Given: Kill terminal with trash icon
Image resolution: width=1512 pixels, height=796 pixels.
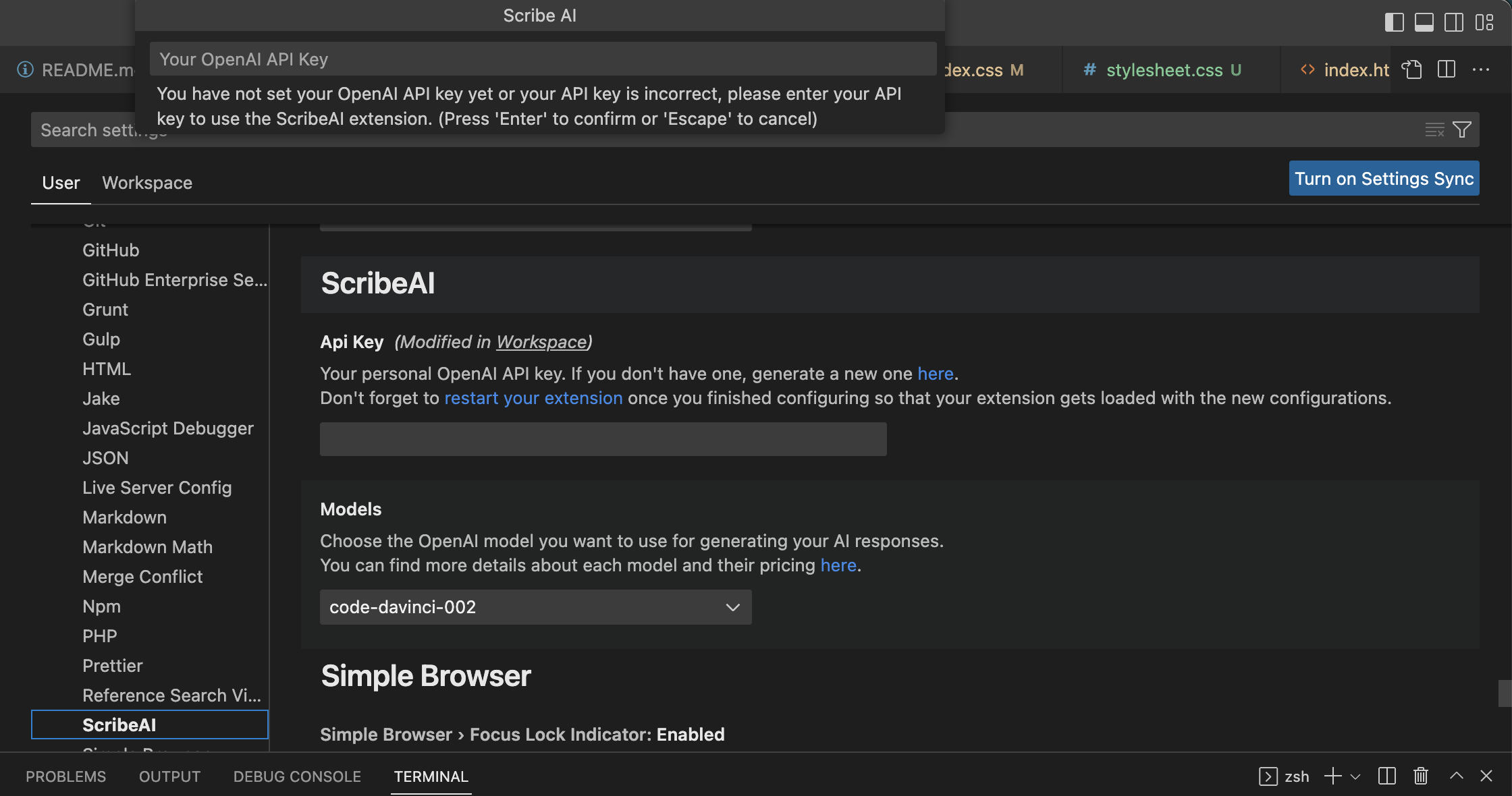Looking at the screenshot, I should (1421, 776).
